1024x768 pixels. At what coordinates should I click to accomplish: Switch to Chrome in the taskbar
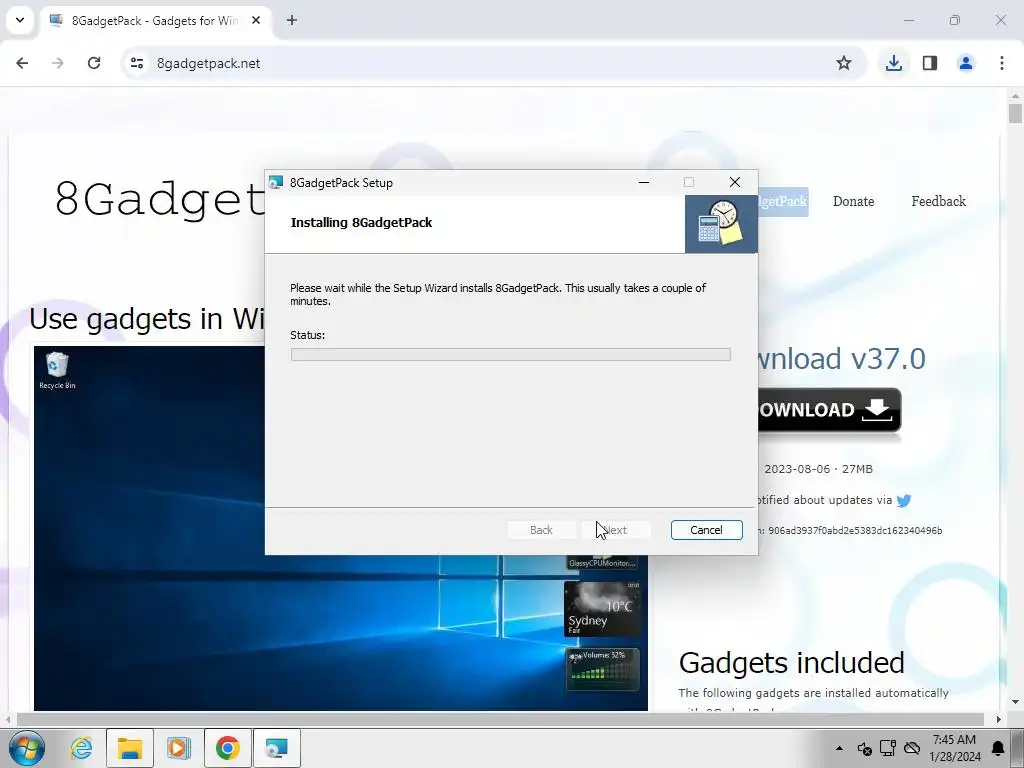tap(227, 748)
